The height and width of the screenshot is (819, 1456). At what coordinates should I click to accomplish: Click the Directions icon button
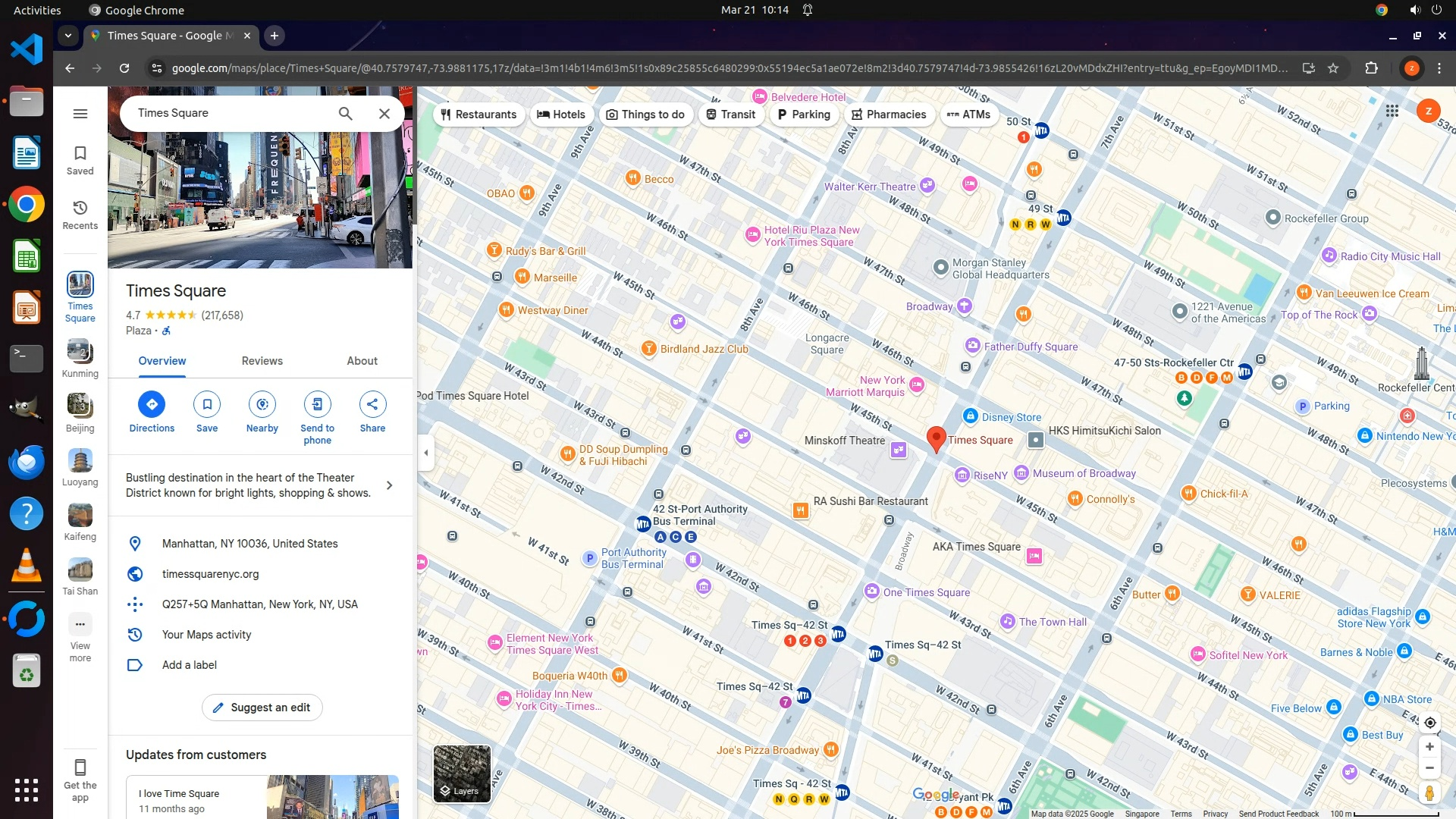pos(152,404)
